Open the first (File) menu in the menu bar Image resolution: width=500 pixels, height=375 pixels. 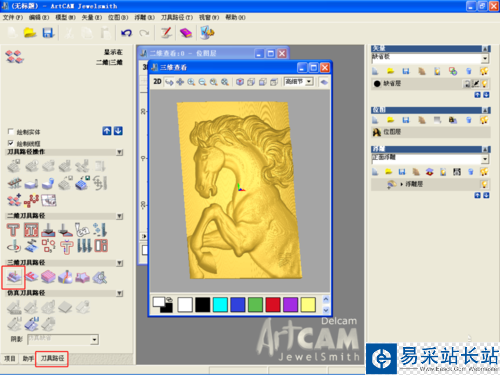(13, 17)
